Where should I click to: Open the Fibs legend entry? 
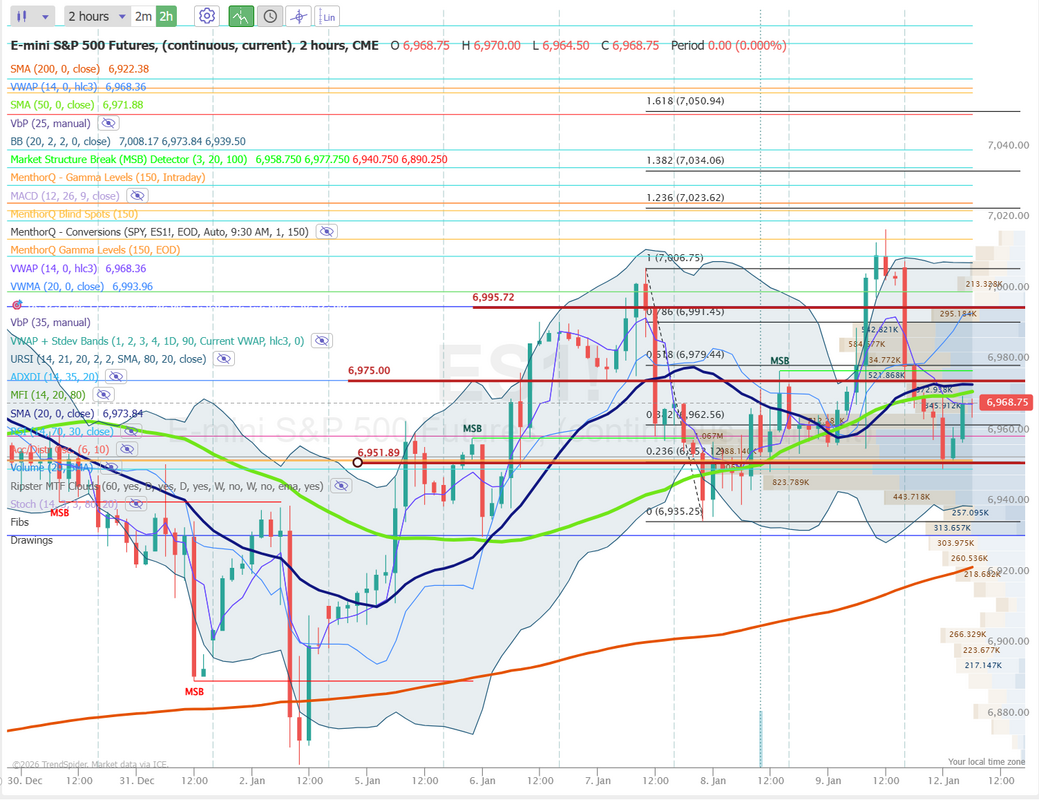(x=20, y=522)
